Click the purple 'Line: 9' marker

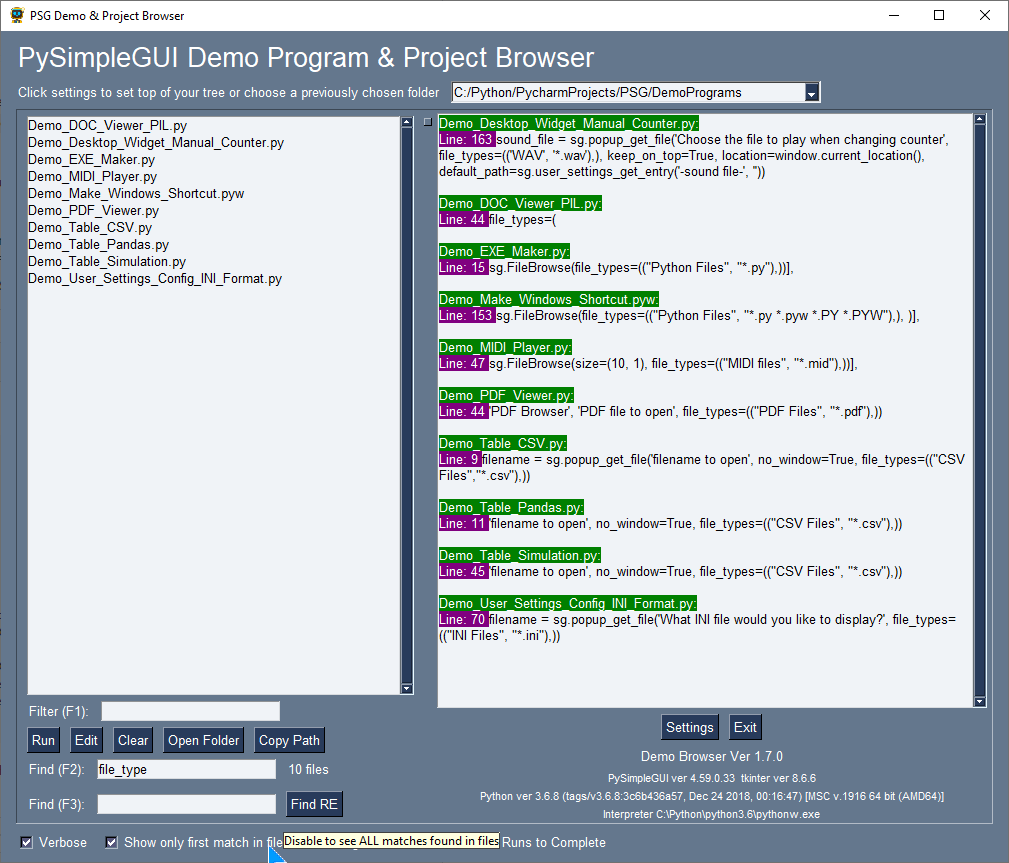point(460,459)
